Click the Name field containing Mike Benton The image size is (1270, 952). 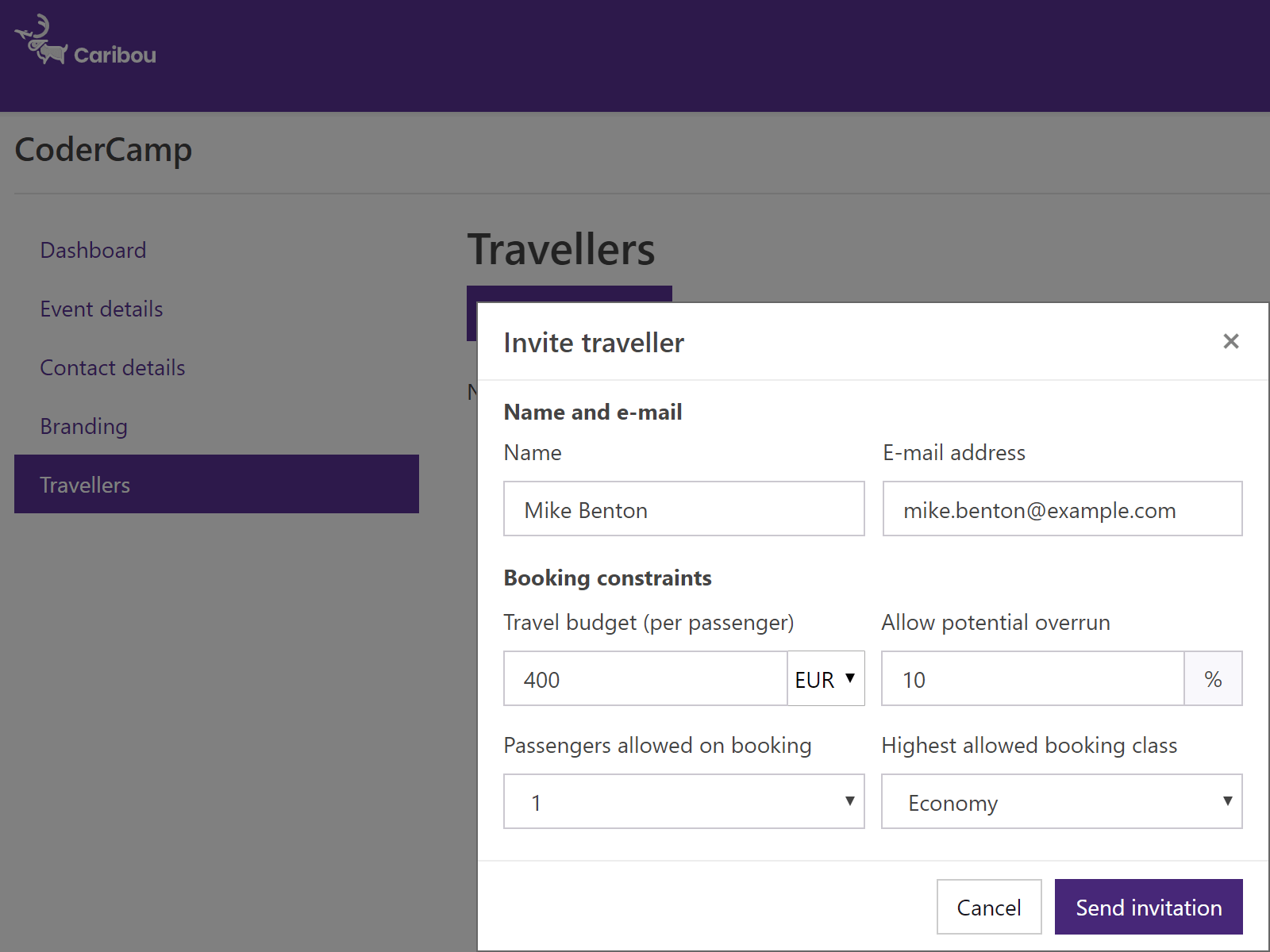click(x=683, y=509)
